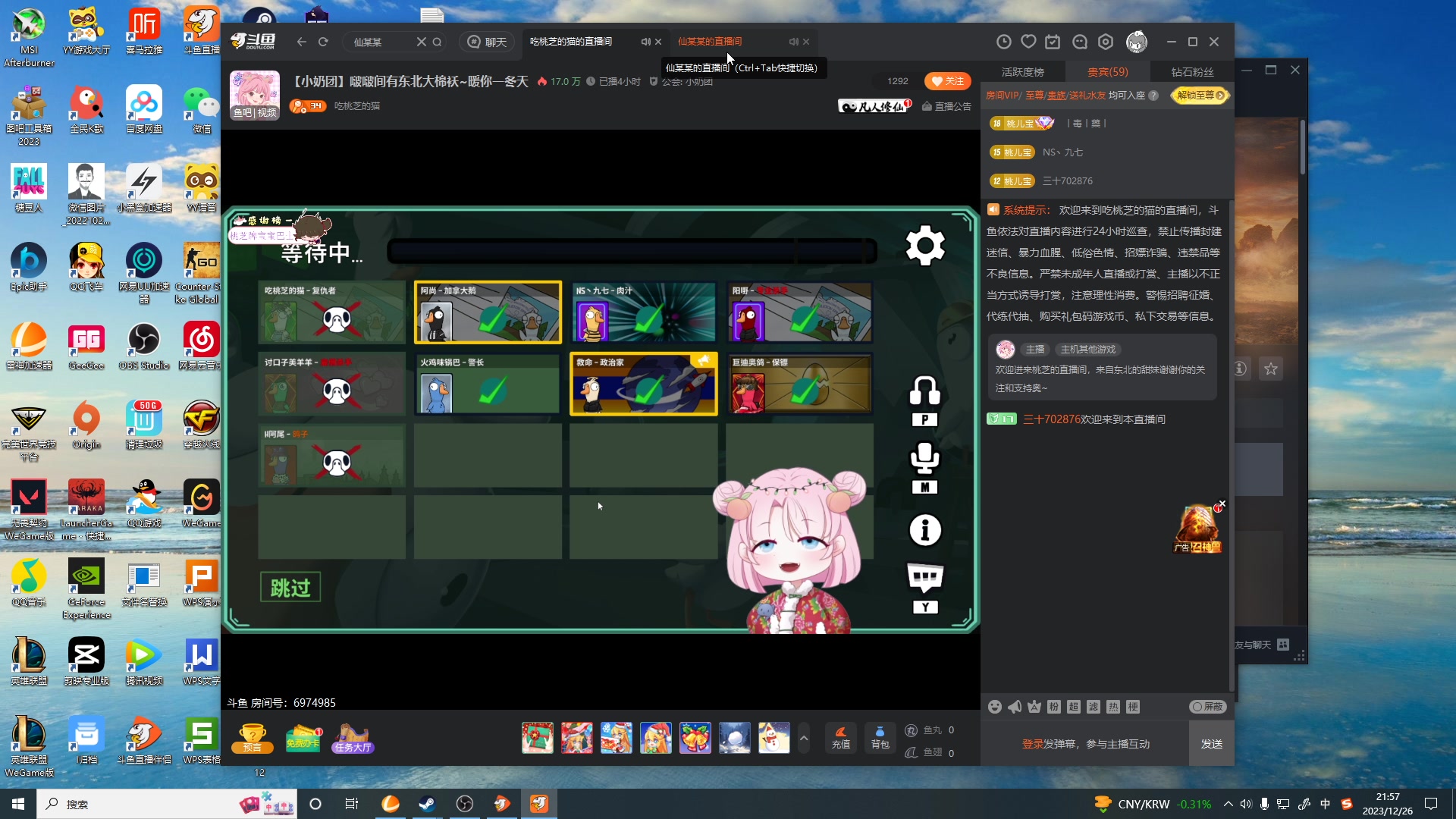The height and width of the screenshot is (819, 1456).
Task: Open the 充值 recharge icon
Action: point(841,738)
